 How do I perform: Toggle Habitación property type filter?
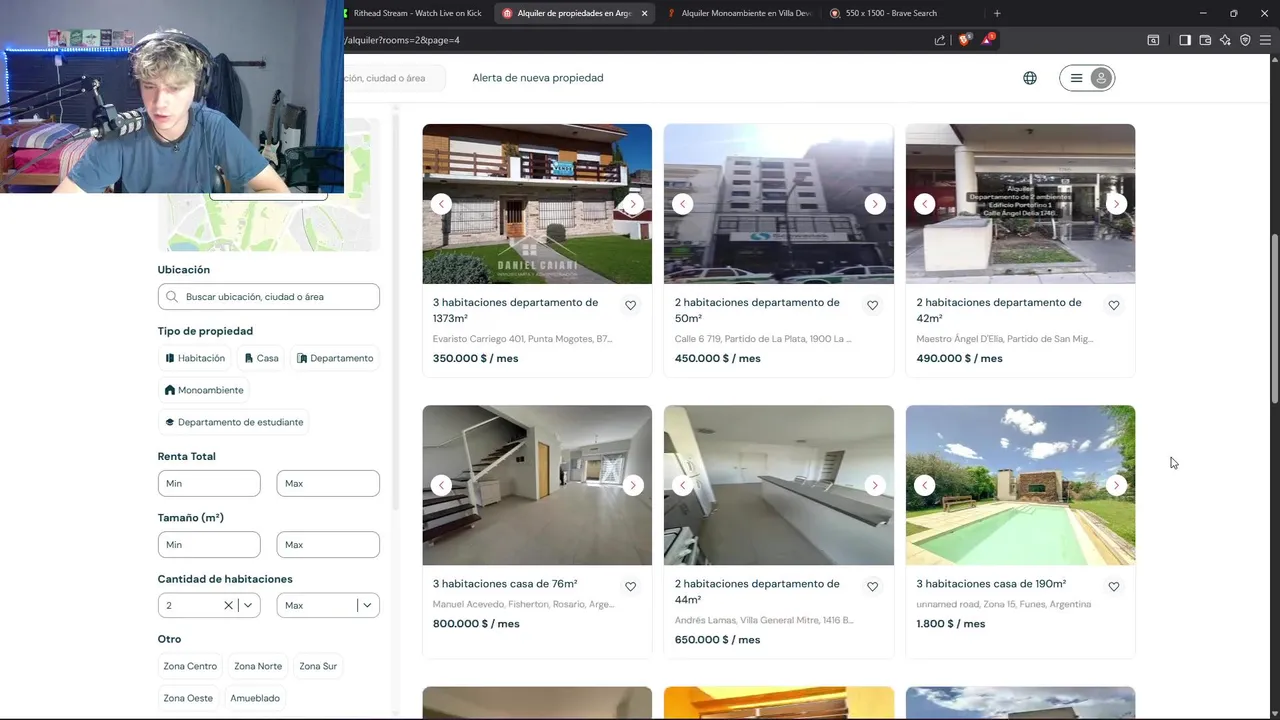(x=195, y=358)
